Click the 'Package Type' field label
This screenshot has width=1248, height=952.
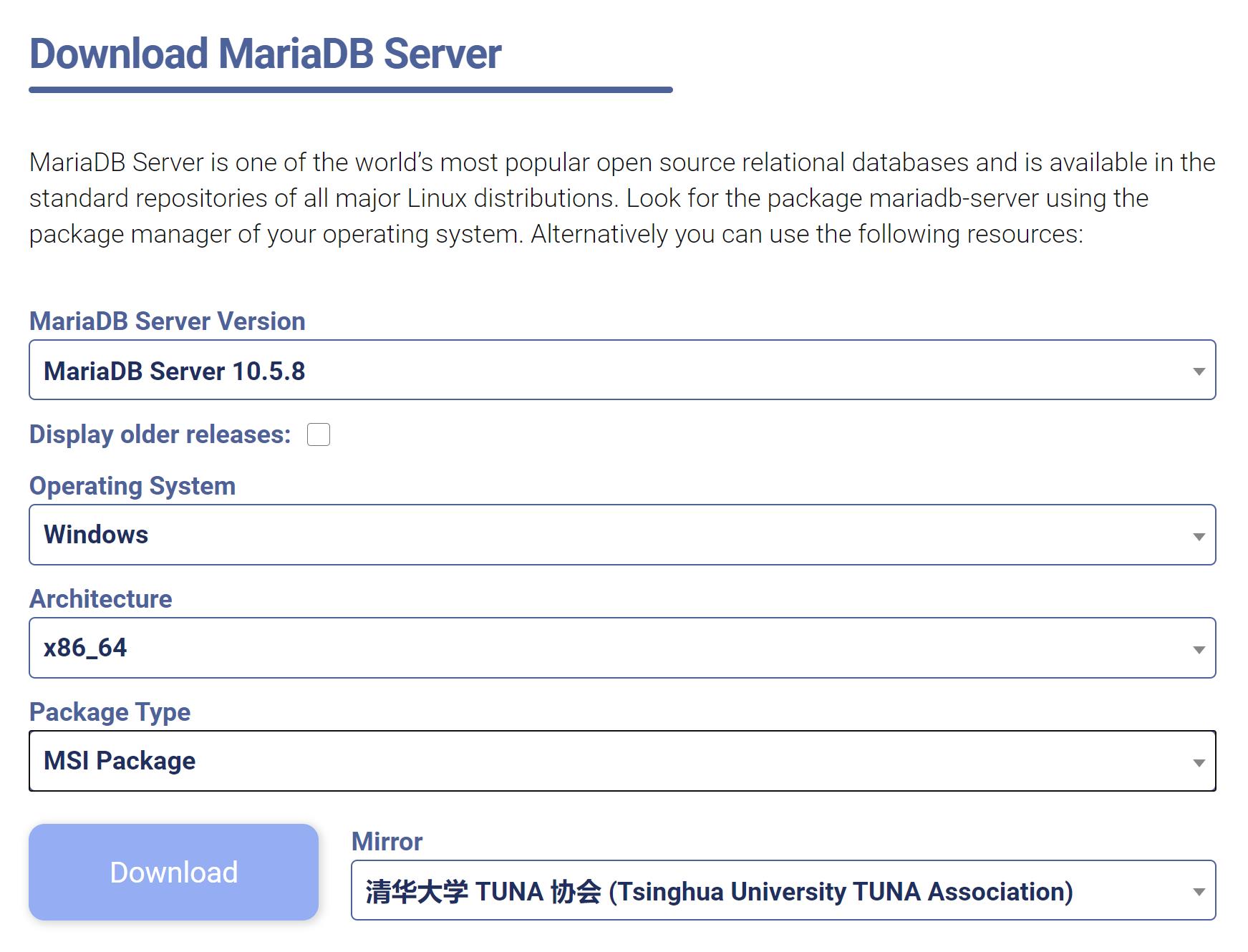coord(110,712)
